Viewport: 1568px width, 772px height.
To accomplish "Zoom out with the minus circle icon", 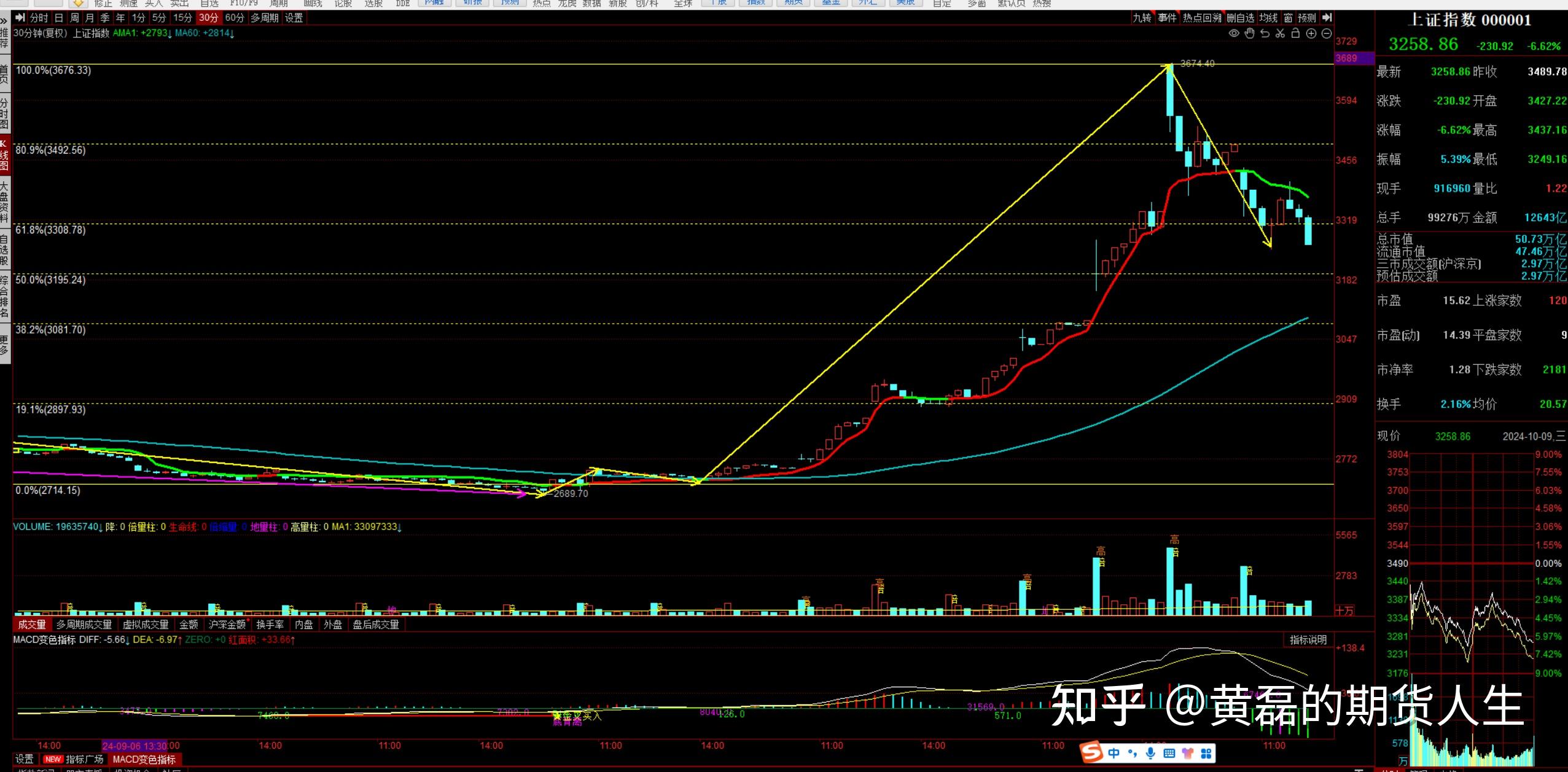I will coord(1327,34).
